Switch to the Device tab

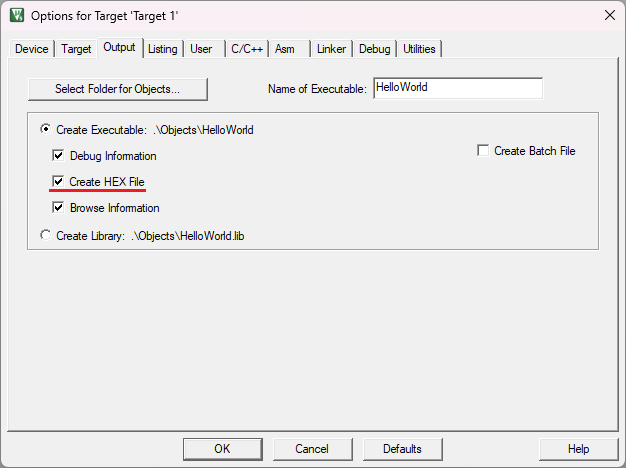tap(32, 49)
